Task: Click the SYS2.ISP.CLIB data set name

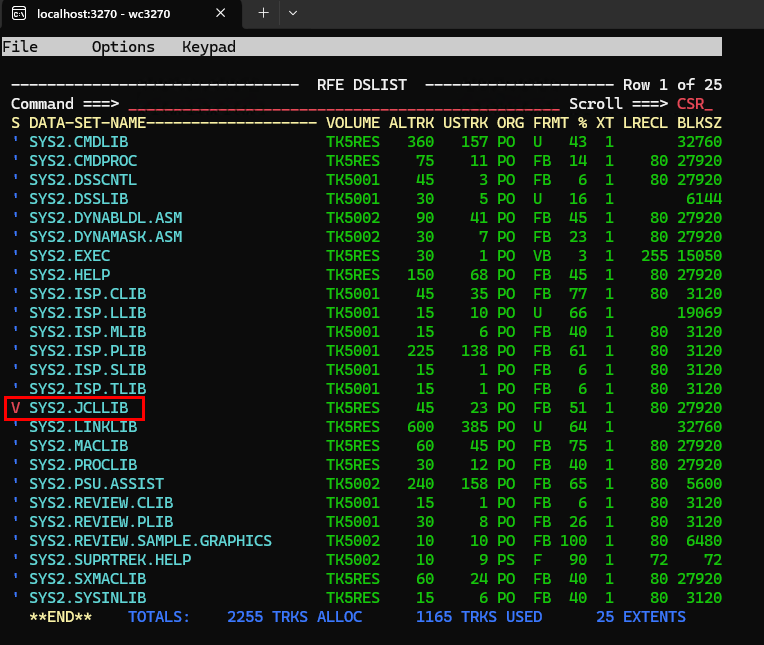Action: pos(88,294)
